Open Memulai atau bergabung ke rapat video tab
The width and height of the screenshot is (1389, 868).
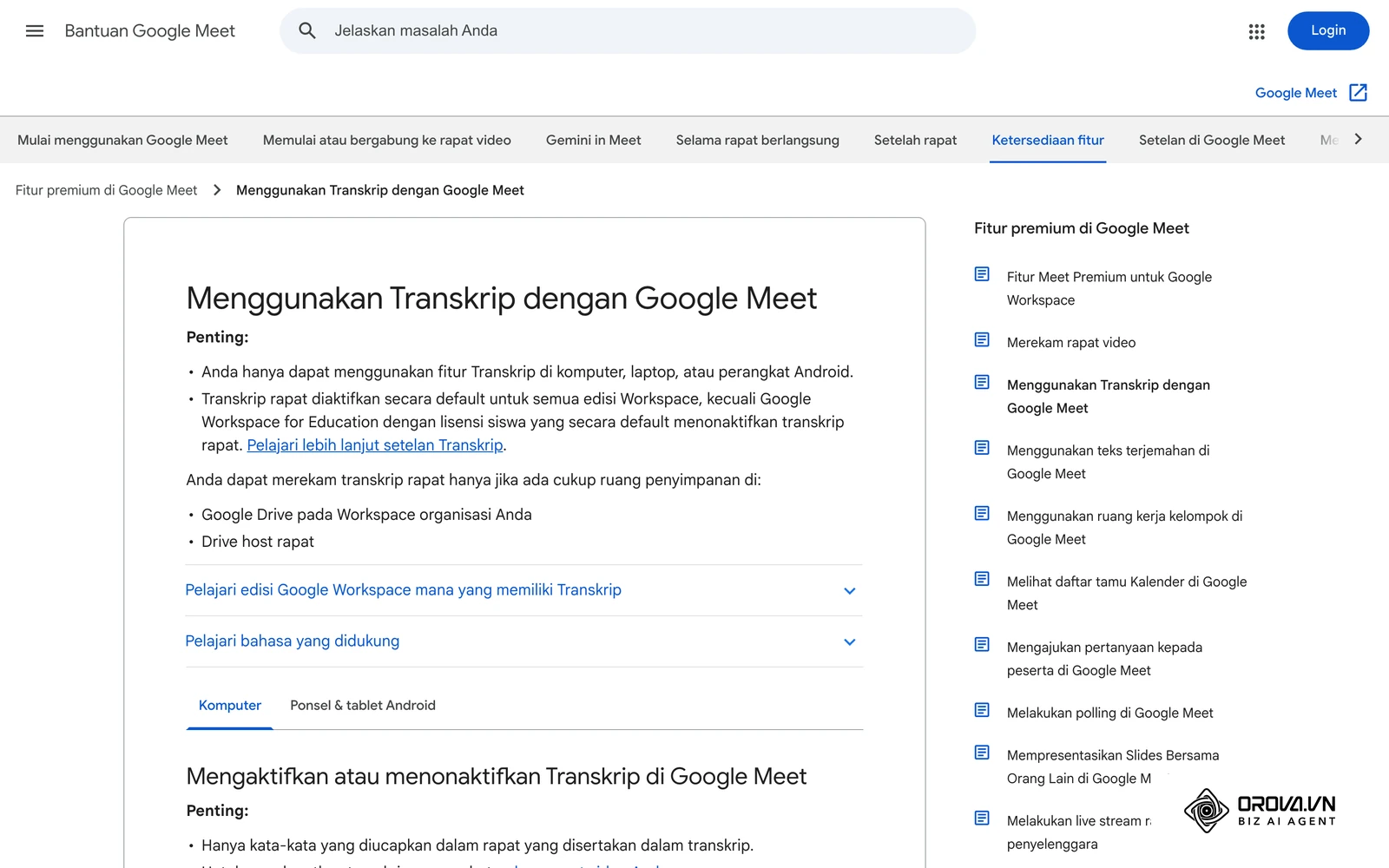[x=387, y=140]
